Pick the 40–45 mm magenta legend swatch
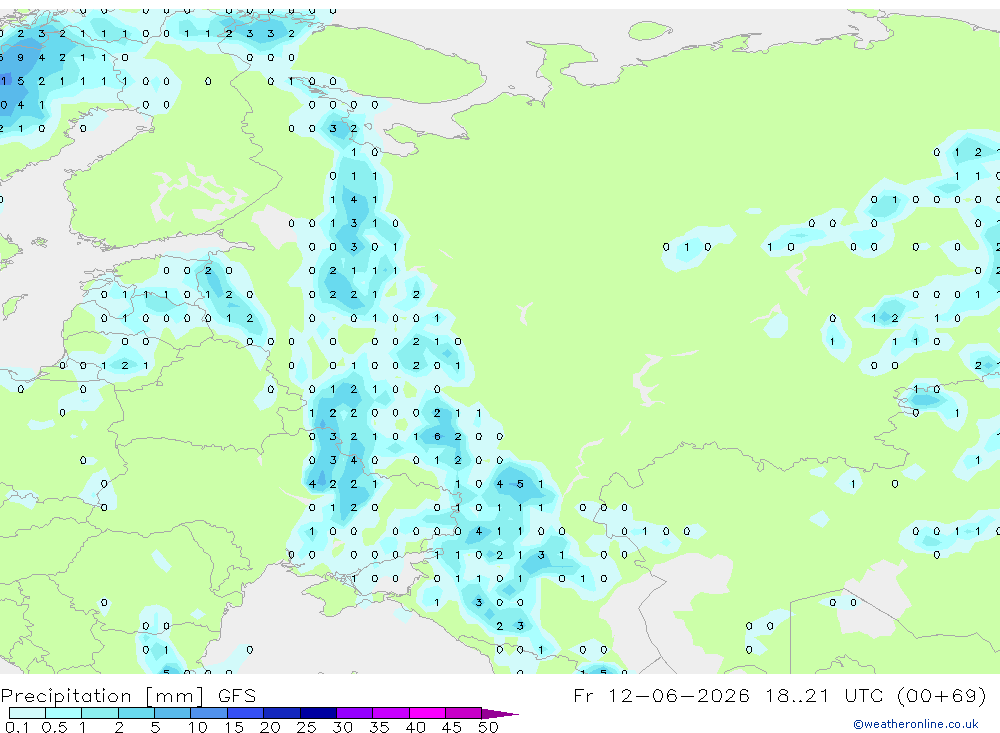Screen dimensions: 1000x733 [427, 713]
